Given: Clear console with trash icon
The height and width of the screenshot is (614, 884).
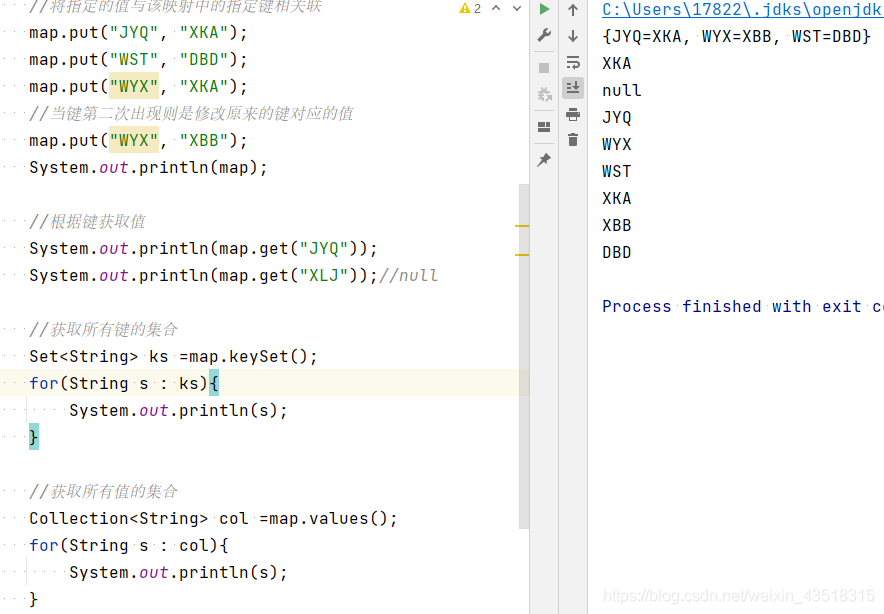Looking at the screenshot, I should pyautogui.click(x=573, y=140).
